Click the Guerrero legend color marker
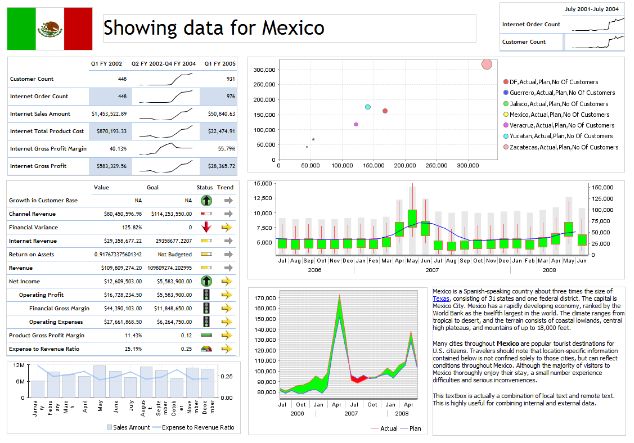Image resolution: width=634 pixels, height=443 pixels. tap(505, 93)
